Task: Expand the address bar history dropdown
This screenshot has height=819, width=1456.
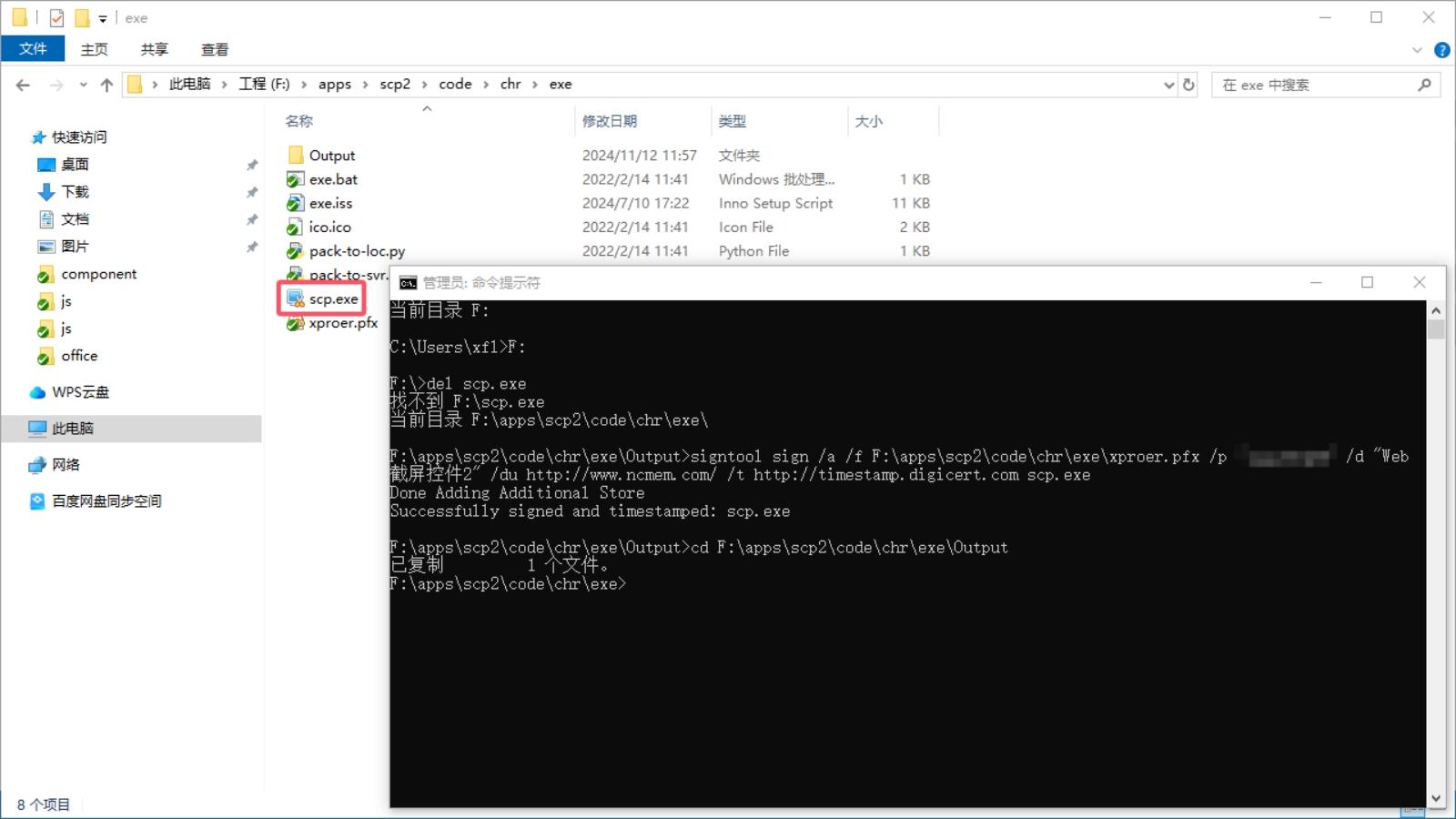Action: pos(1168,85)
